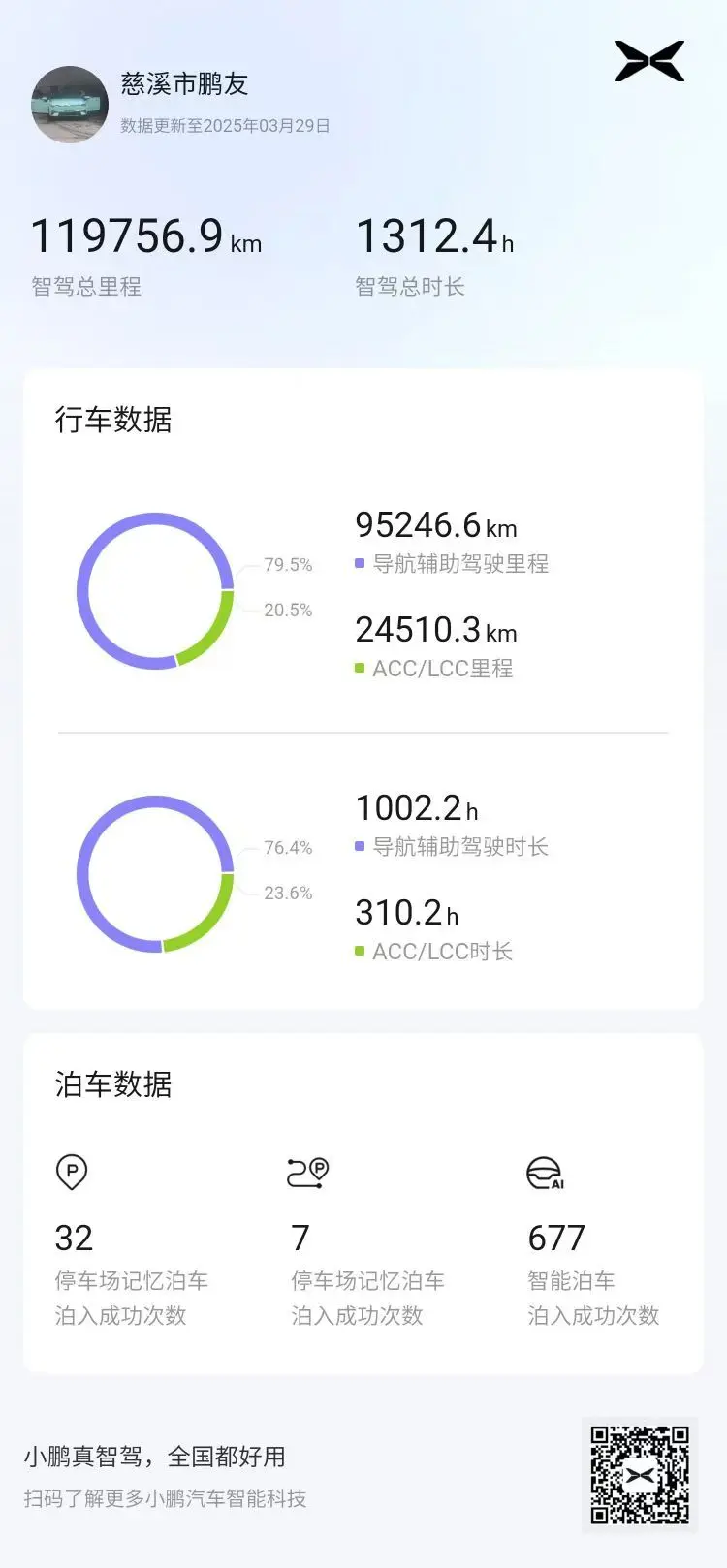Tap the 扫码了解更多小鹏汽车智能科技 text
727x1568 pixels.
[x=165, y=1498]
